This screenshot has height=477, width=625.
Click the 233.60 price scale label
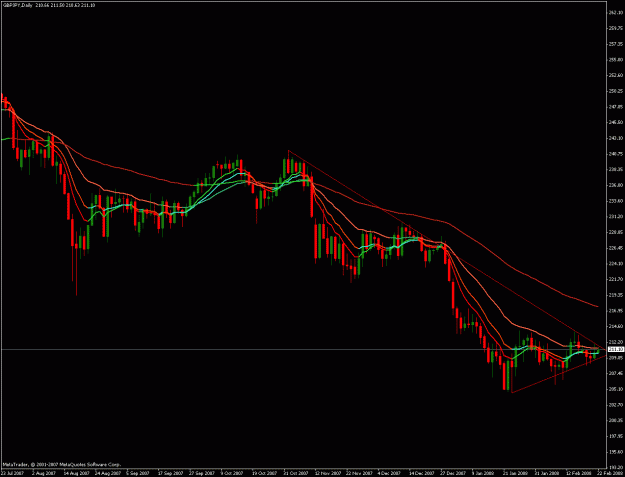click(616, 201)
